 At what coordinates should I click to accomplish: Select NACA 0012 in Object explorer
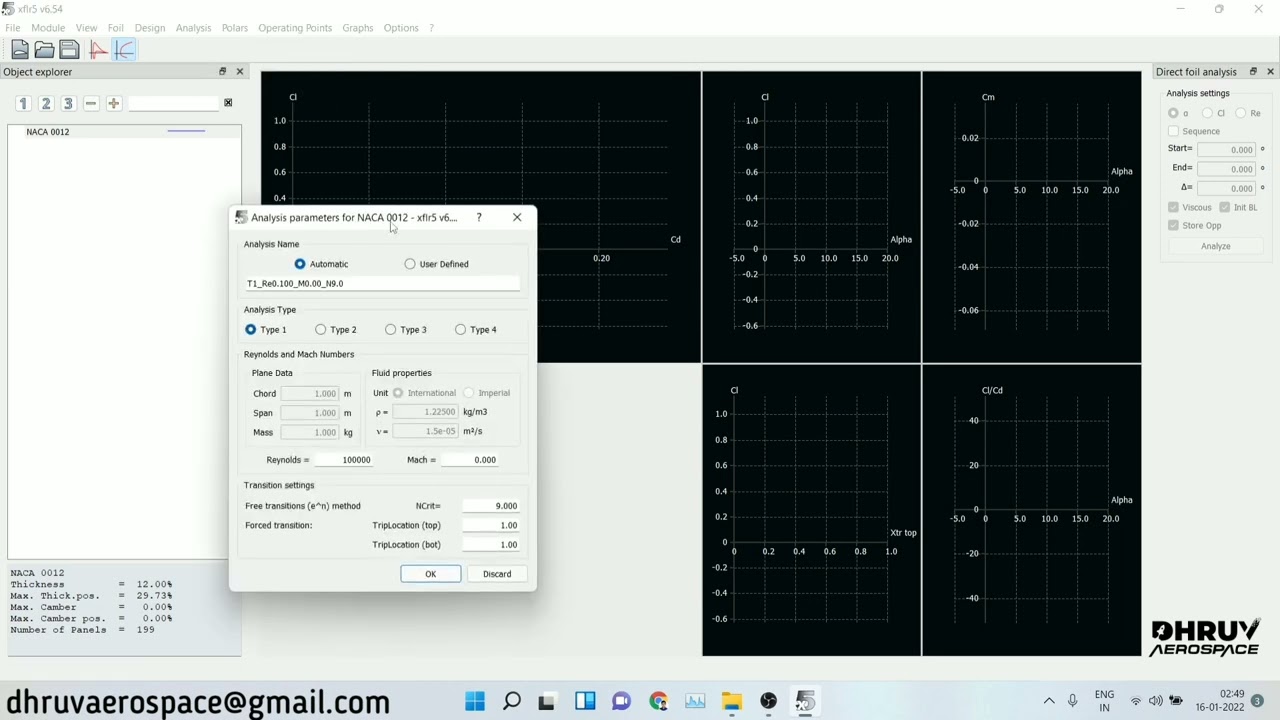48,132
